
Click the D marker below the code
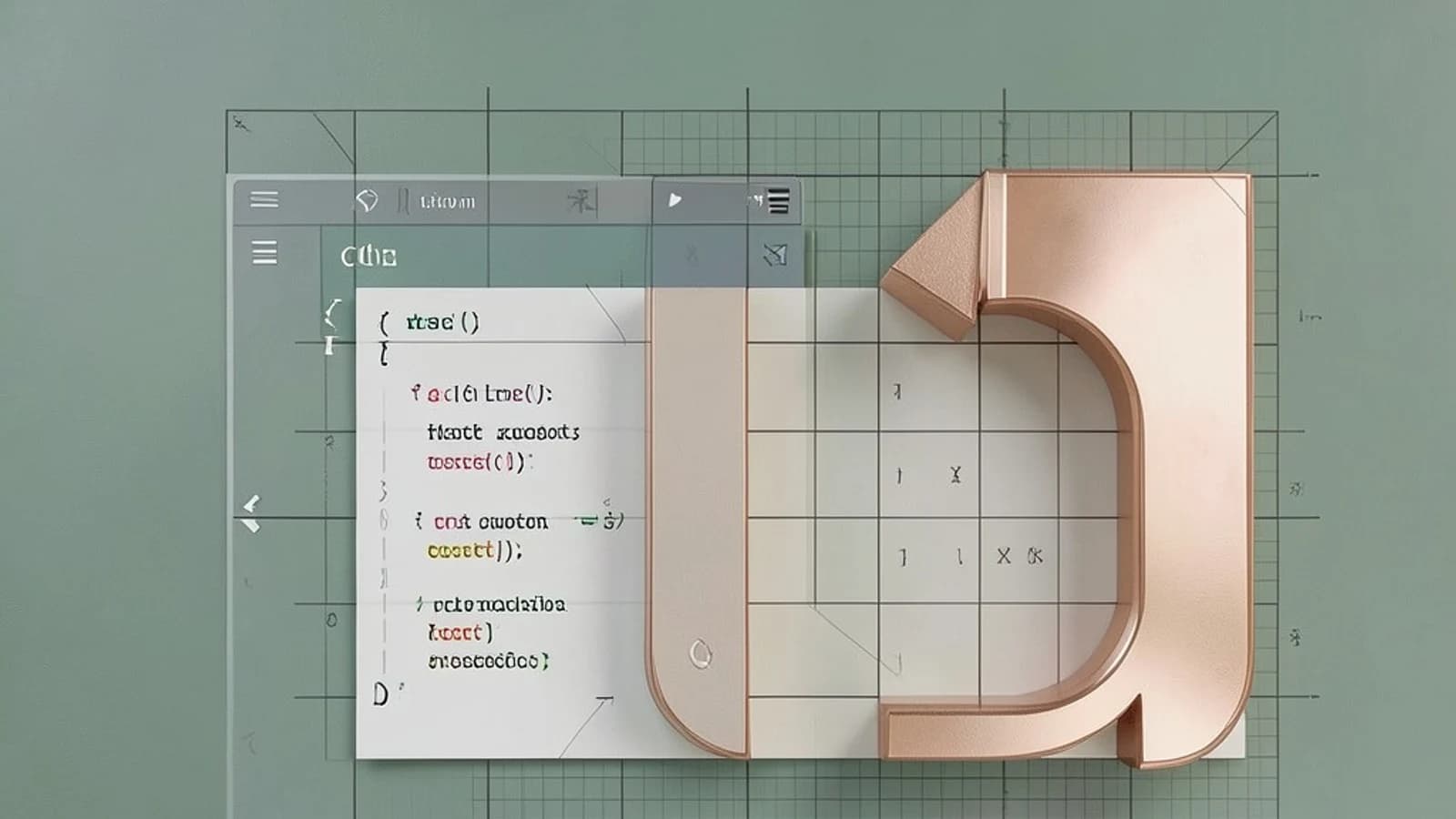coord(381,695)
